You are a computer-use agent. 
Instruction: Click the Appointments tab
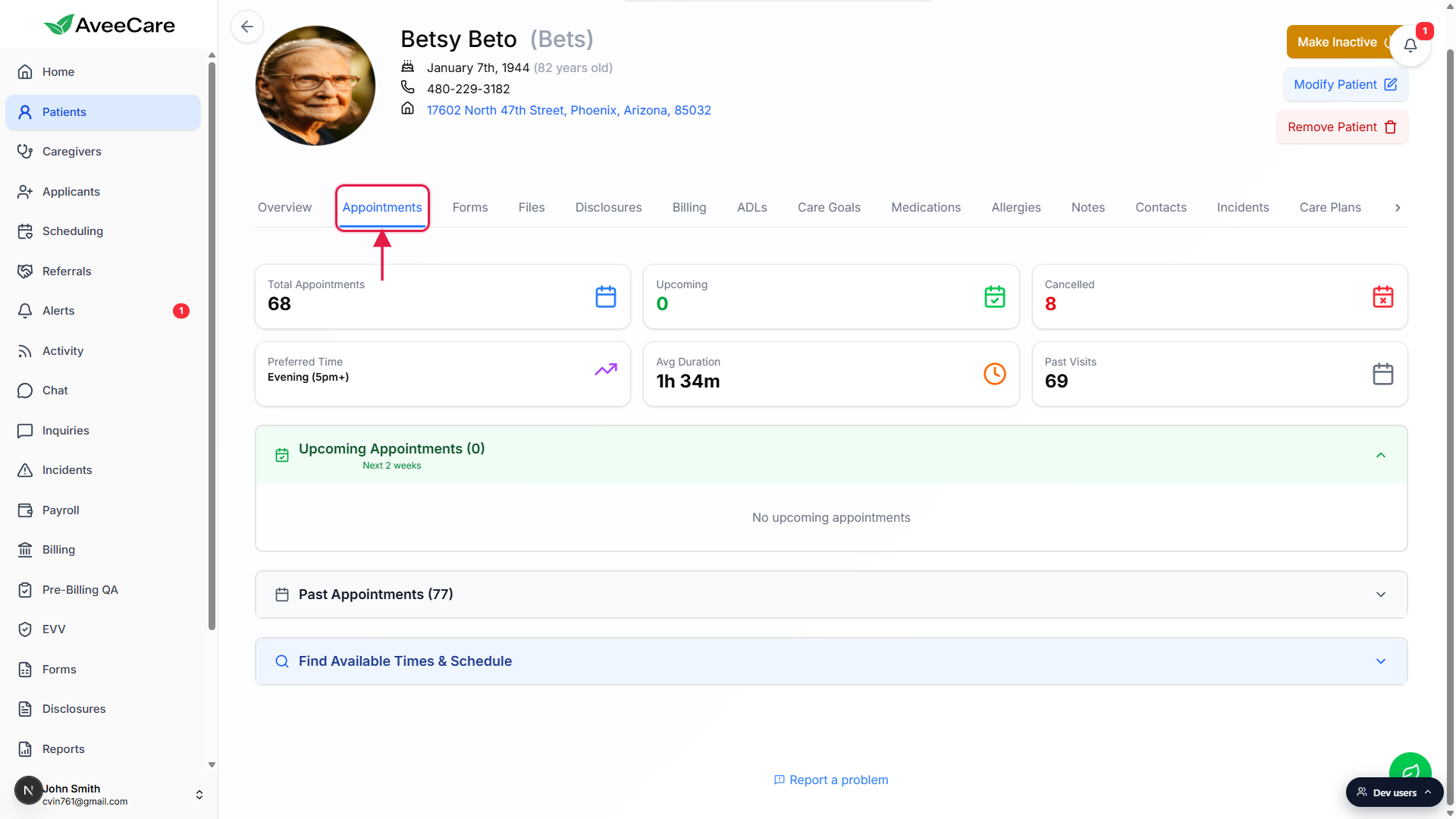tap(382, 208)
